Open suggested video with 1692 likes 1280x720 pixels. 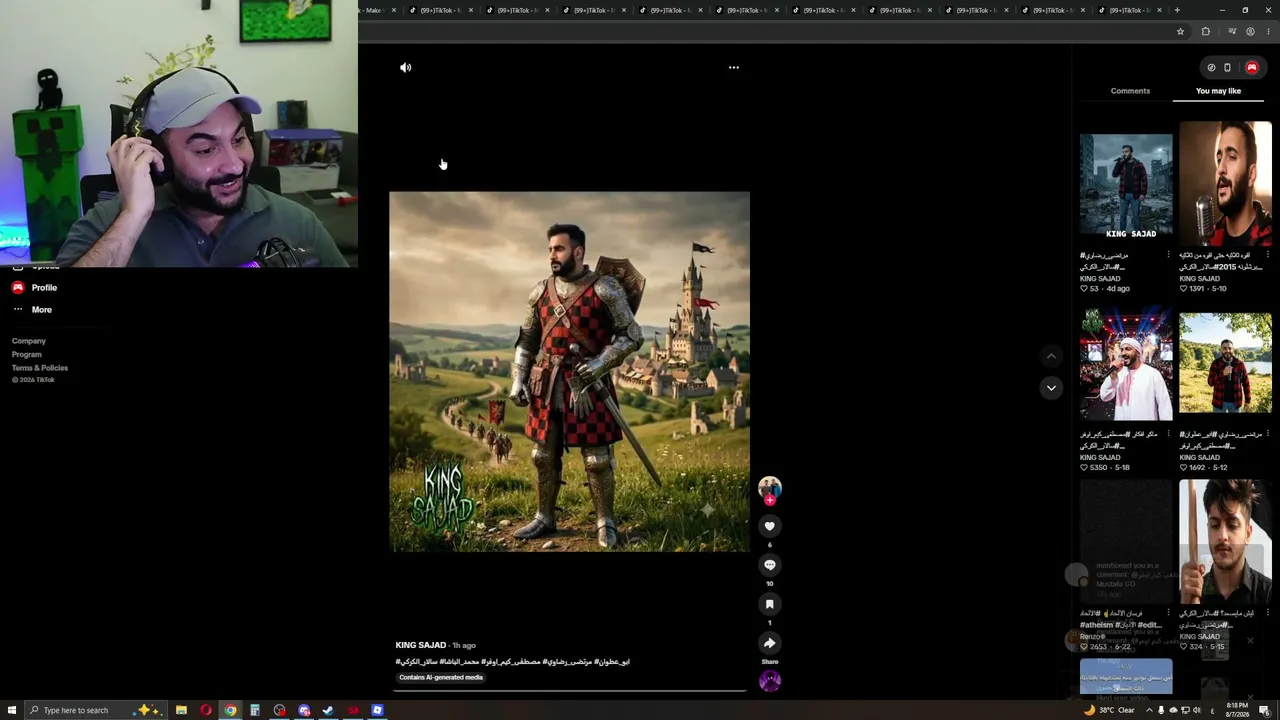click(x=1225, y=363)
